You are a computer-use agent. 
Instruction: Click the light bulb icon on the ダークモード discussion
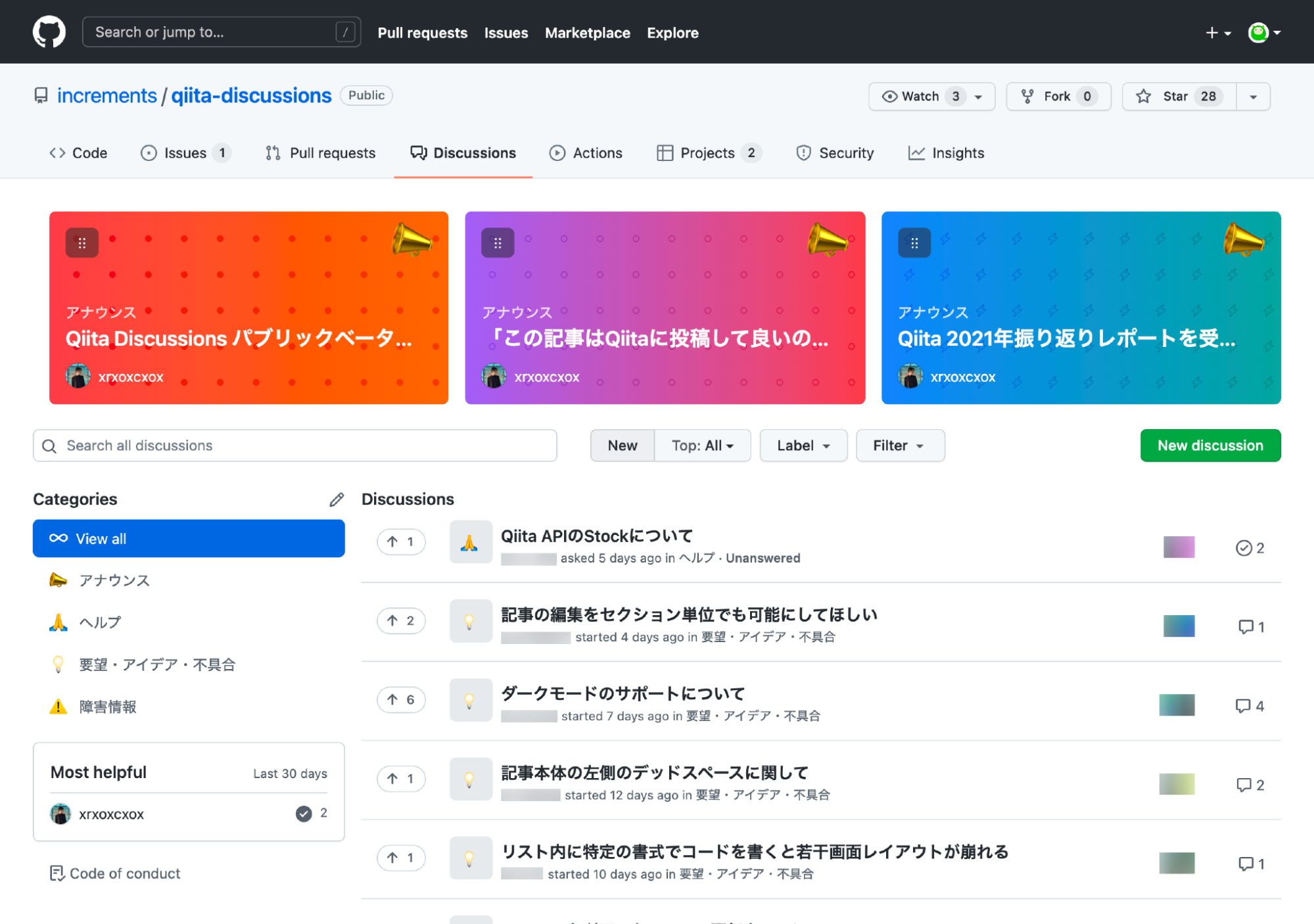(470, 700)
